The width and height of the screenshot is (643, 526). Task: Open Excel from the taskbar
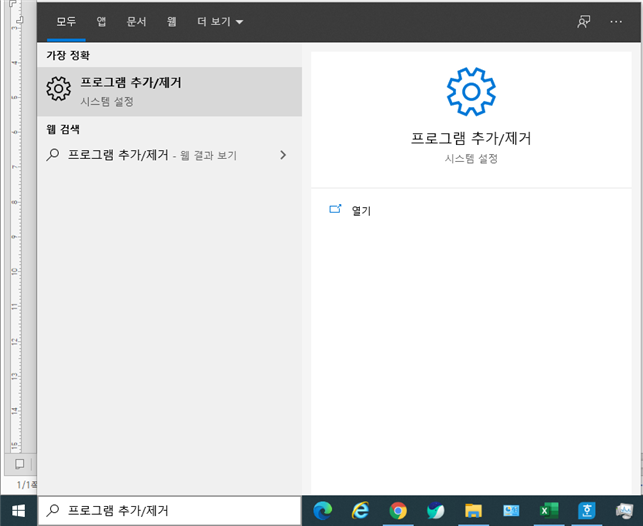549,511
